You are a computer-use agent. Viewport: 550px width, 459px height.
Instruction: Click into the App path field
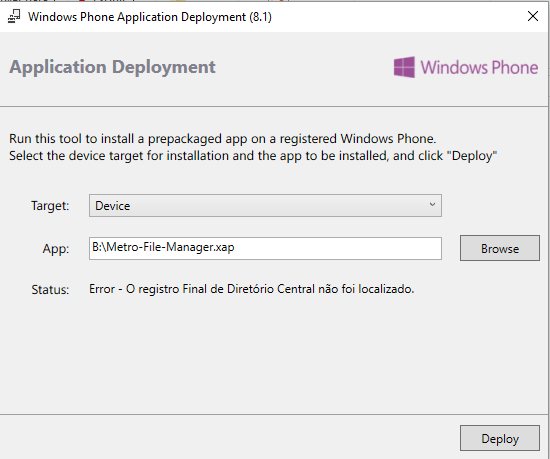(x=265, y=248)
